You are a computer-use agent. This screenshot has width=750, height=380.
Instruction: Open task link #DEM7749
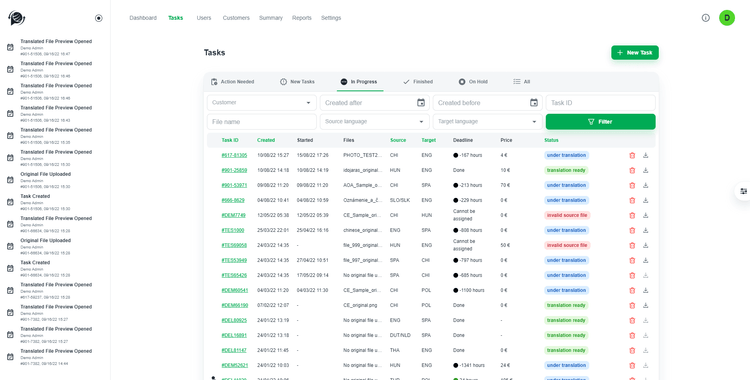coord(233,215)
